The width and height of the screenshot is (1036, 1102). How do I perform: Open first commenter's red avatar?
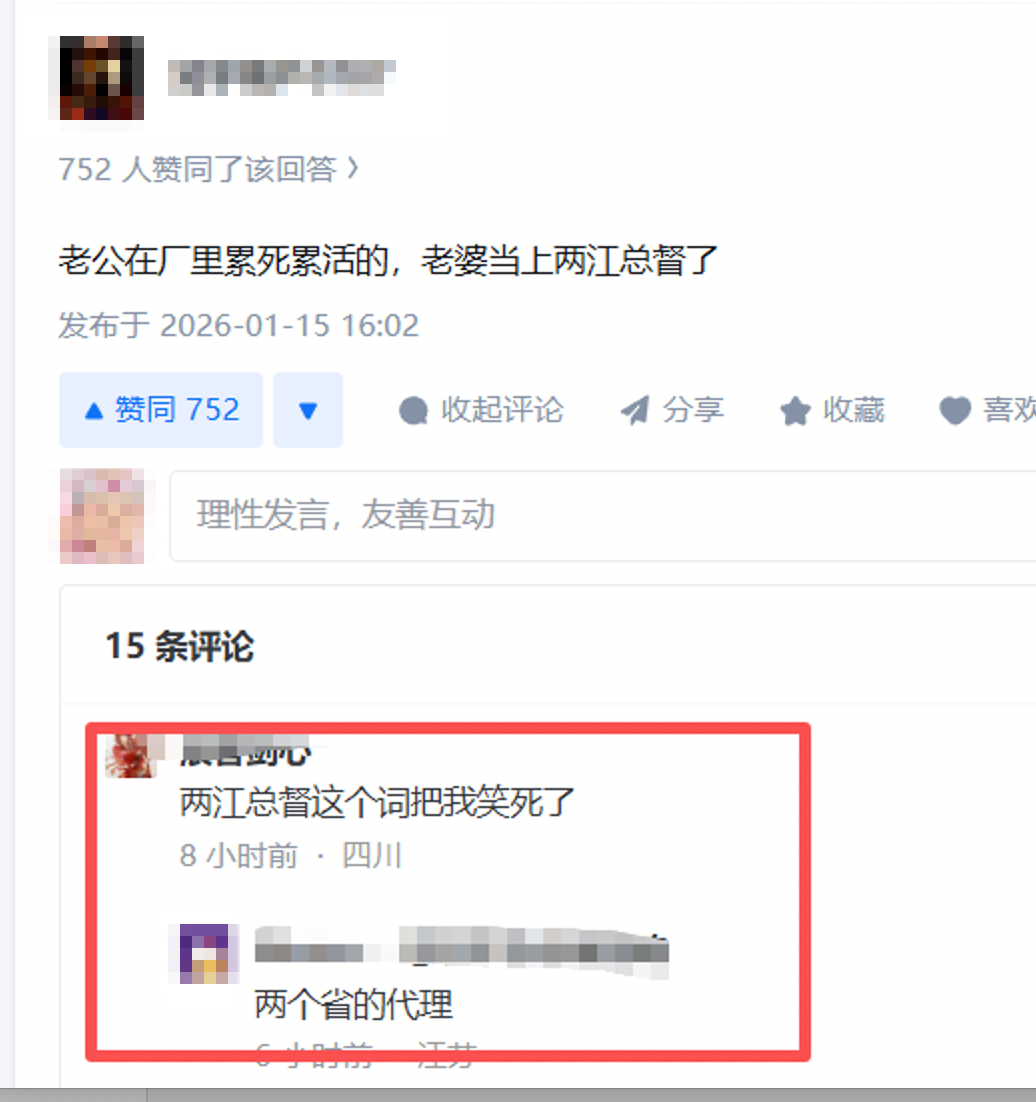[x=130, y=756]
